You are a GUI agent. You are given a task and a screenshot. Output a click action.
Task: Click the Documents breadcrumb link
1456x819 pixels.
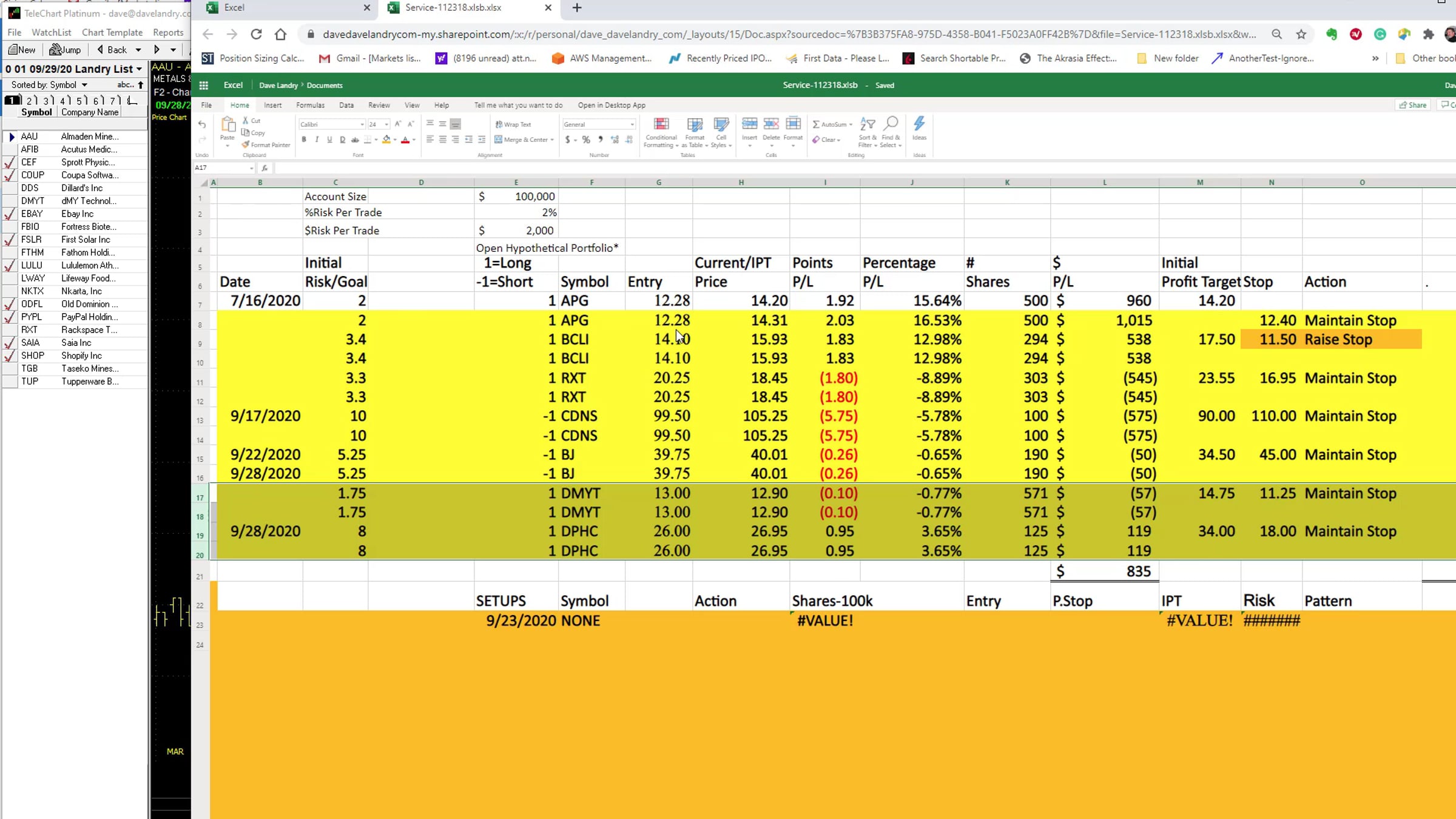click(325, 86)
